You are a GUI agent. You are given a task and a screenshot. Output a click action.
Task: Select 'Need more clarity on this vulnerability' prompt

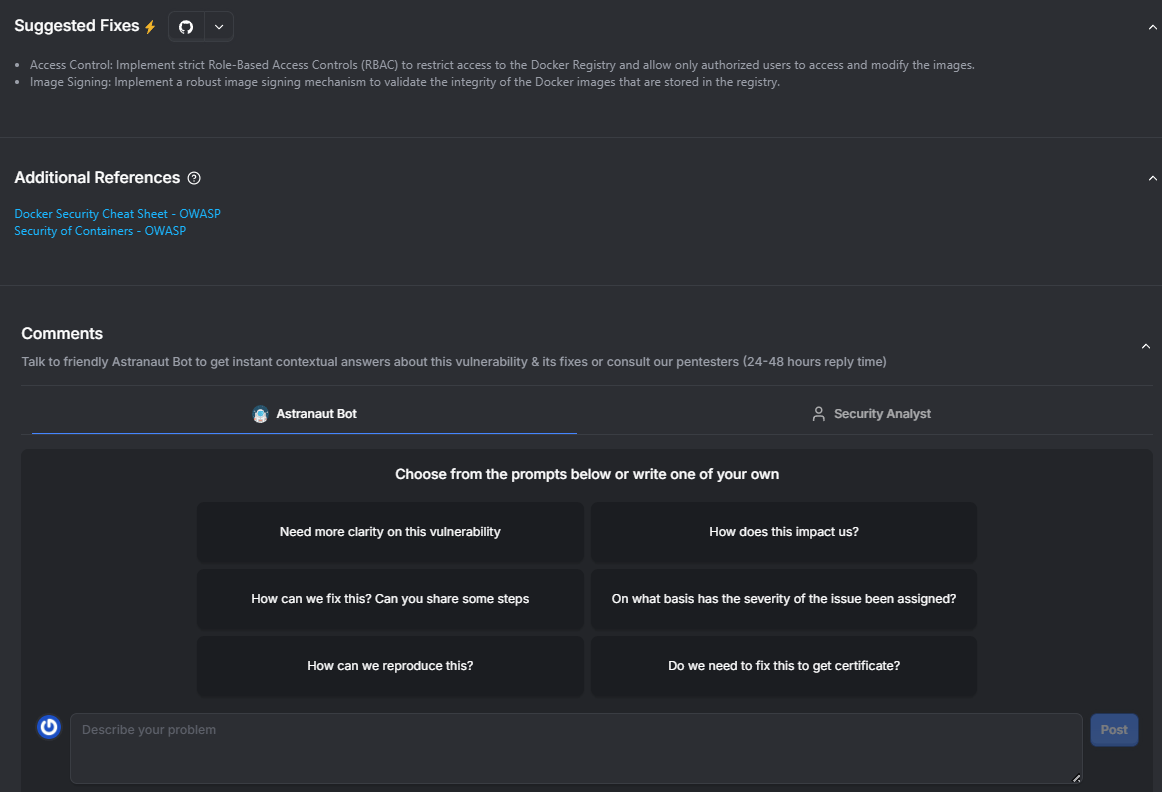(x=390, y=532)
